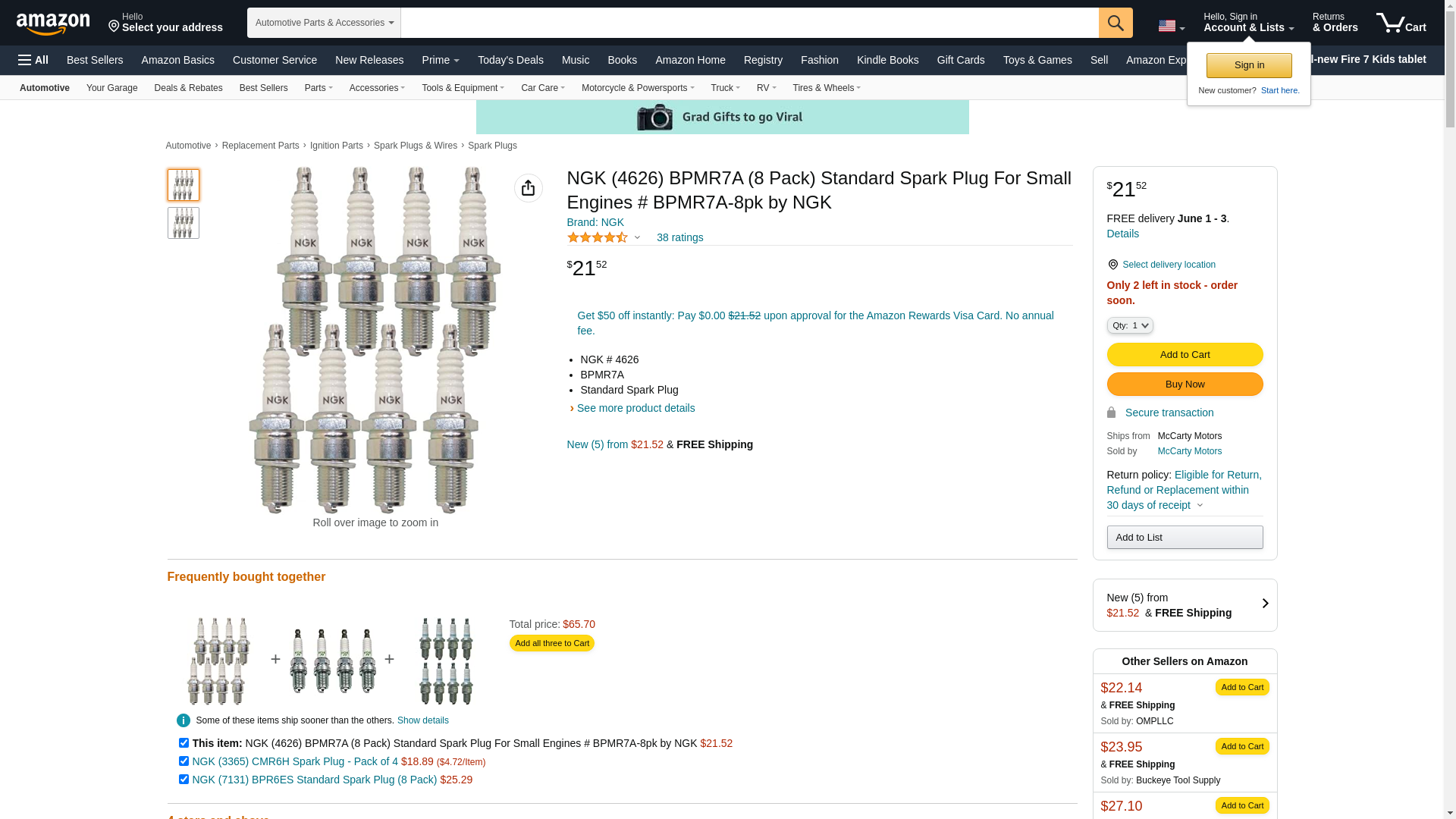This screenshot has height=819, width=1456.
Task: Open Today's Deals in navigation bar
Action: pyautogui.click(x=510, y=60)
